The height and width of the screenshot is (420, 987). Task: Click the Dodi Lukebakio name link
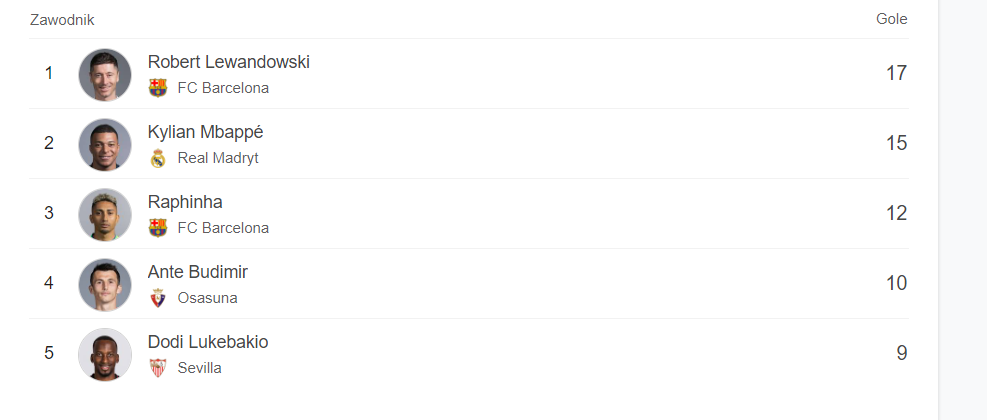point(208,342)
